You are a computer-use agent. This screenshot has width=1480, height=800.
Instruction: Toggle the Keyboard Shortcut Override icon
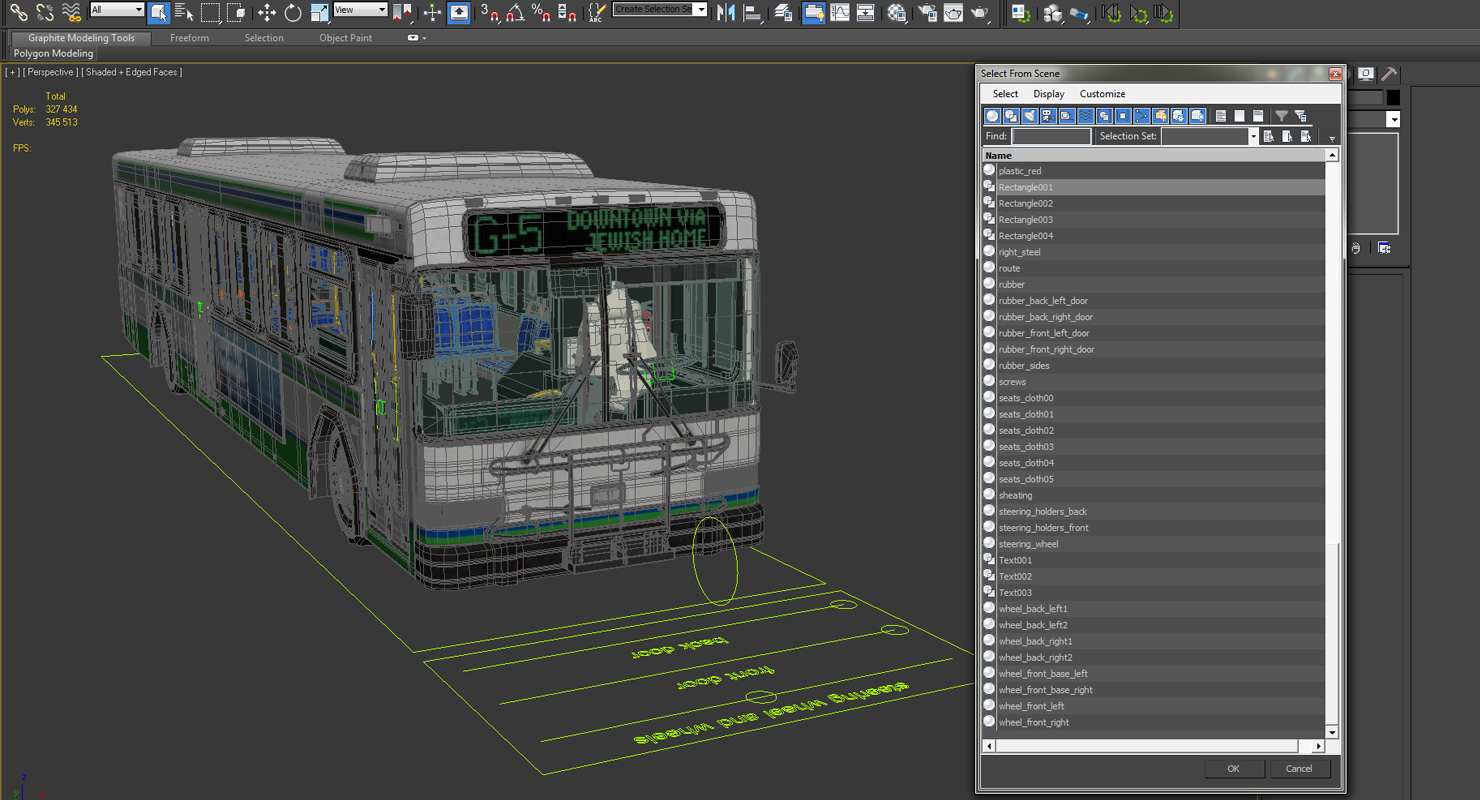pyautogui.click(x=458, y=12)
